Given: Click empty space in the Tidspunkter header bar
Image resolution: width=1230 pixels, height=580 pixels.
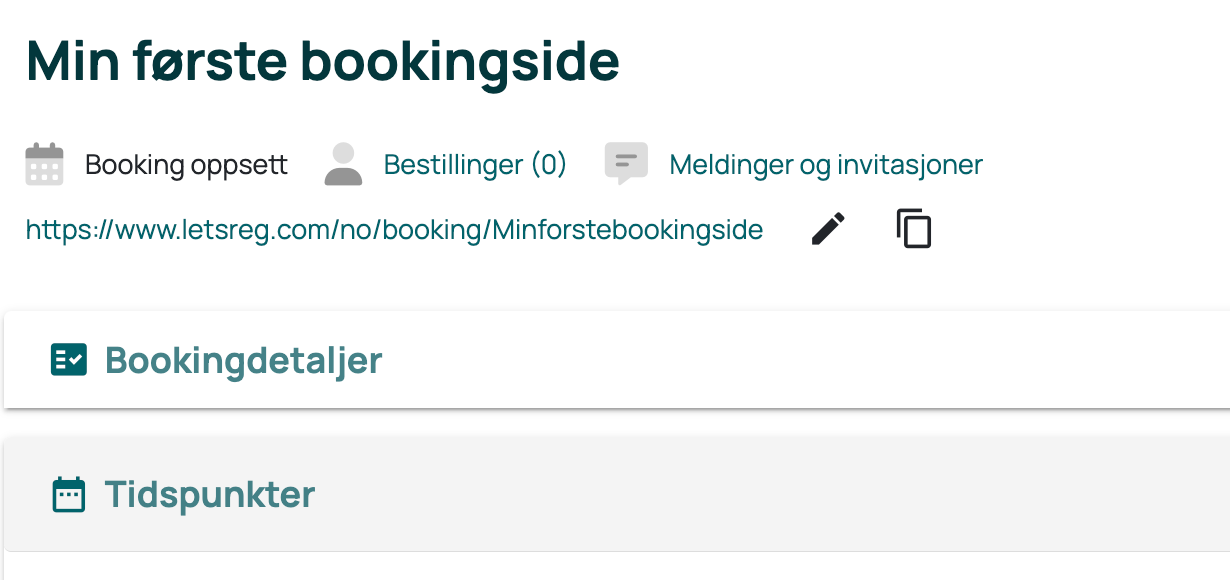Looking at the screenshot, I should click(770, 494).
